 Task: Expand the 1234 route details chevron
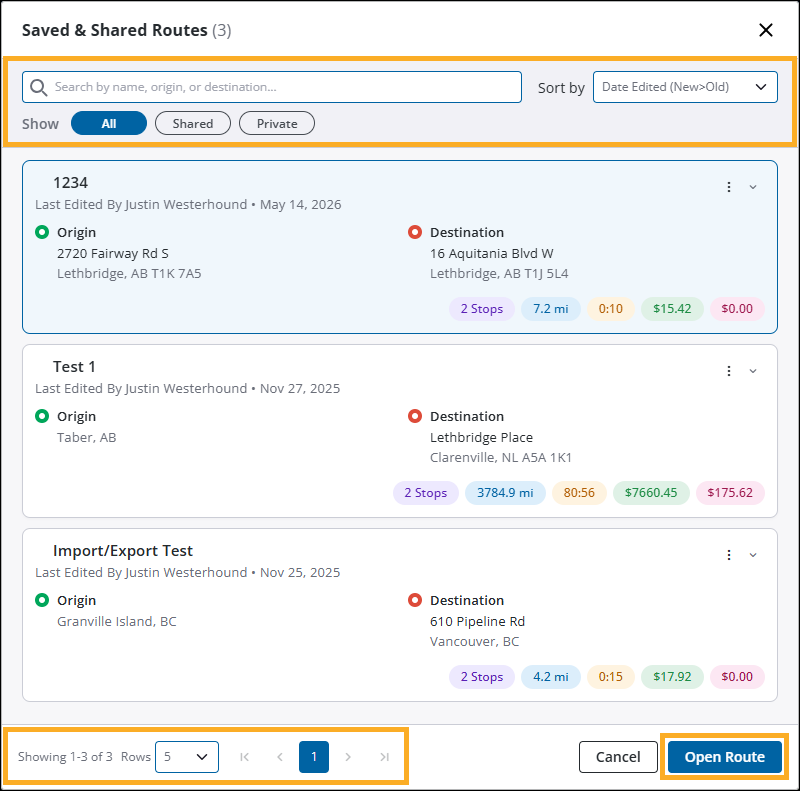point(753,187)
